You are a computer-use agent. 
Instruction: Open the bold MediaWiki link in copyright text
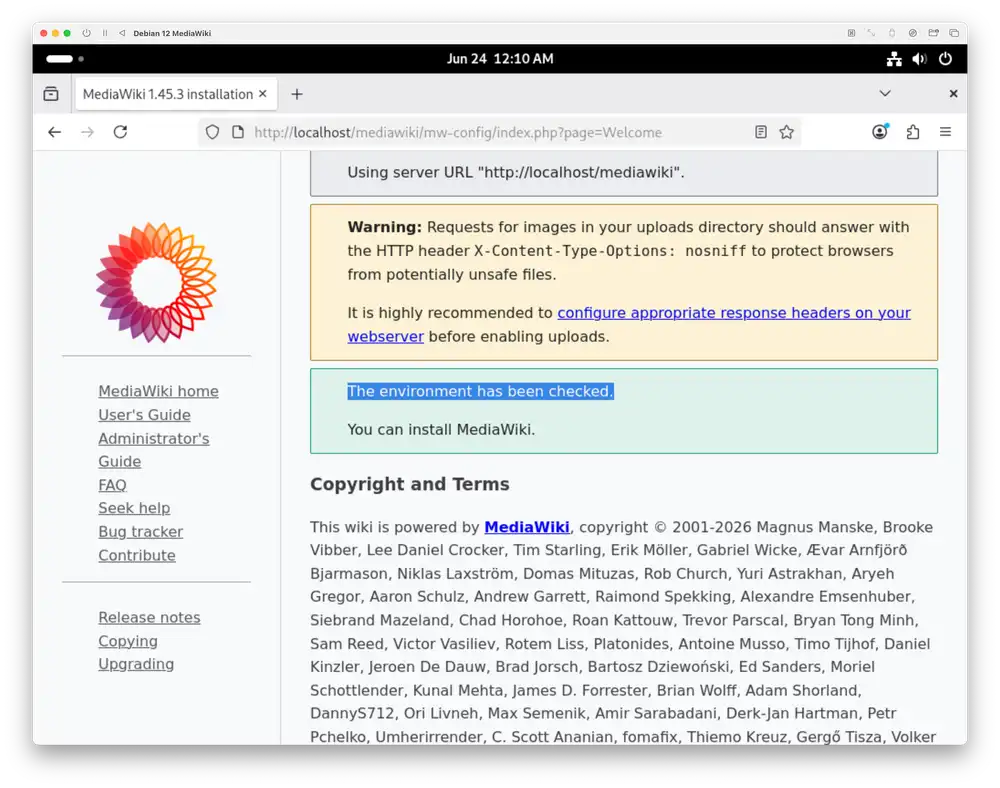527,527
